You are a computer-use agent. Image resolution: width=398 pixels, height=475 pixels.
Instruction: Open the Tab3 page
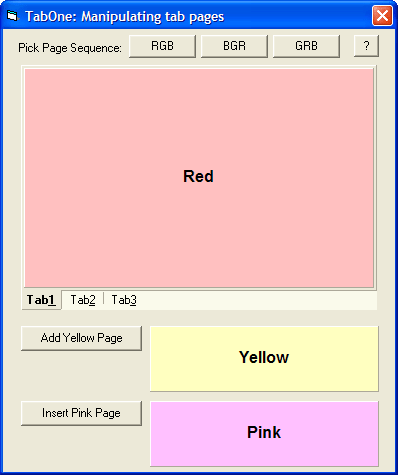click(x=124, y=300)
